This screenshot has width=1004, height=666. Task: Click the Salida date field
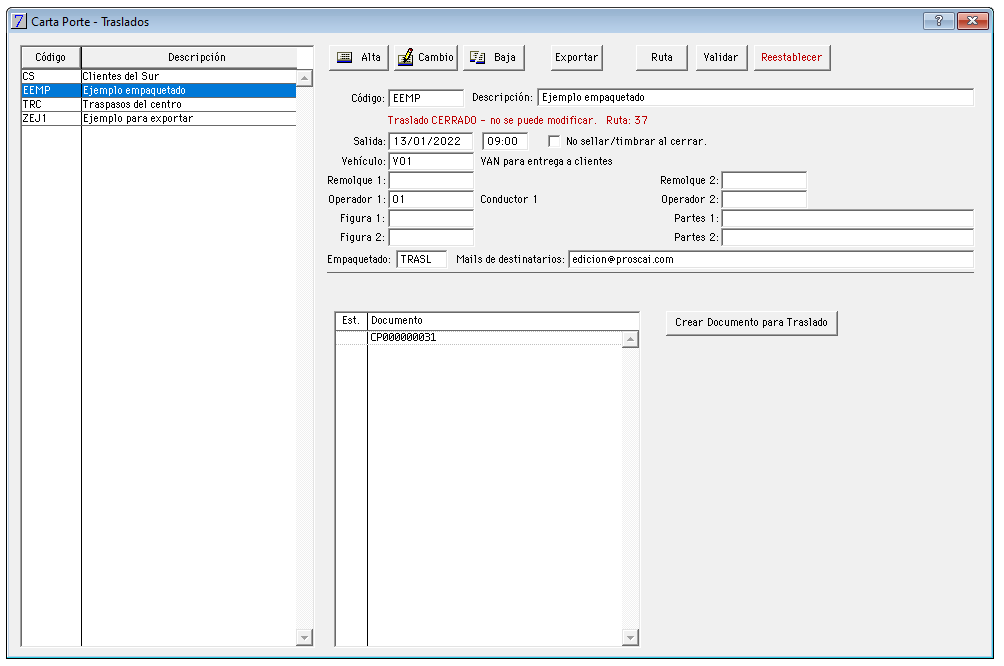(431, 142)
